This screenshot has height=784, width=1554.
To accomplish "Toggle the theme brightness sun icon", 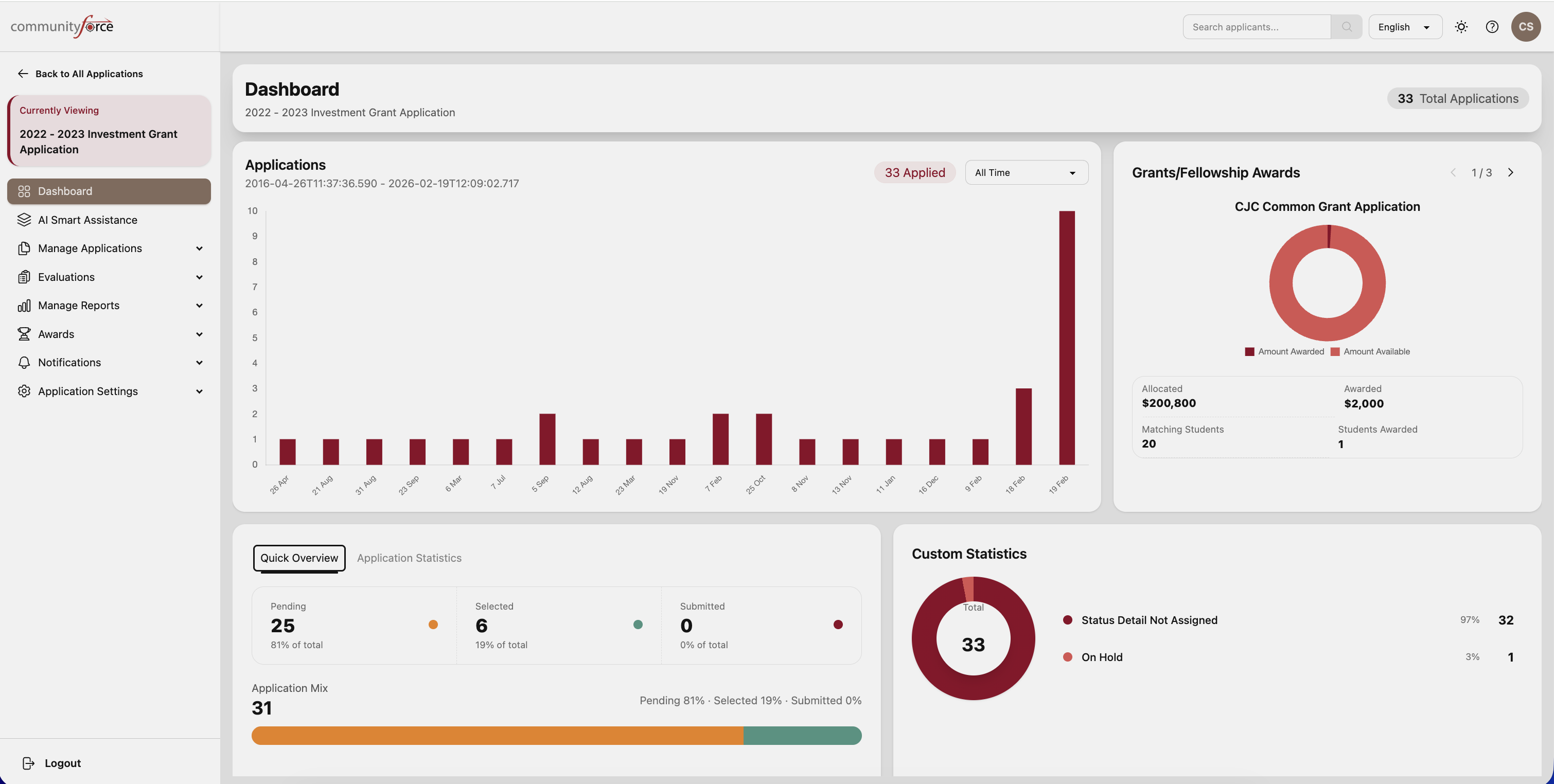I will click(1462, 27).
